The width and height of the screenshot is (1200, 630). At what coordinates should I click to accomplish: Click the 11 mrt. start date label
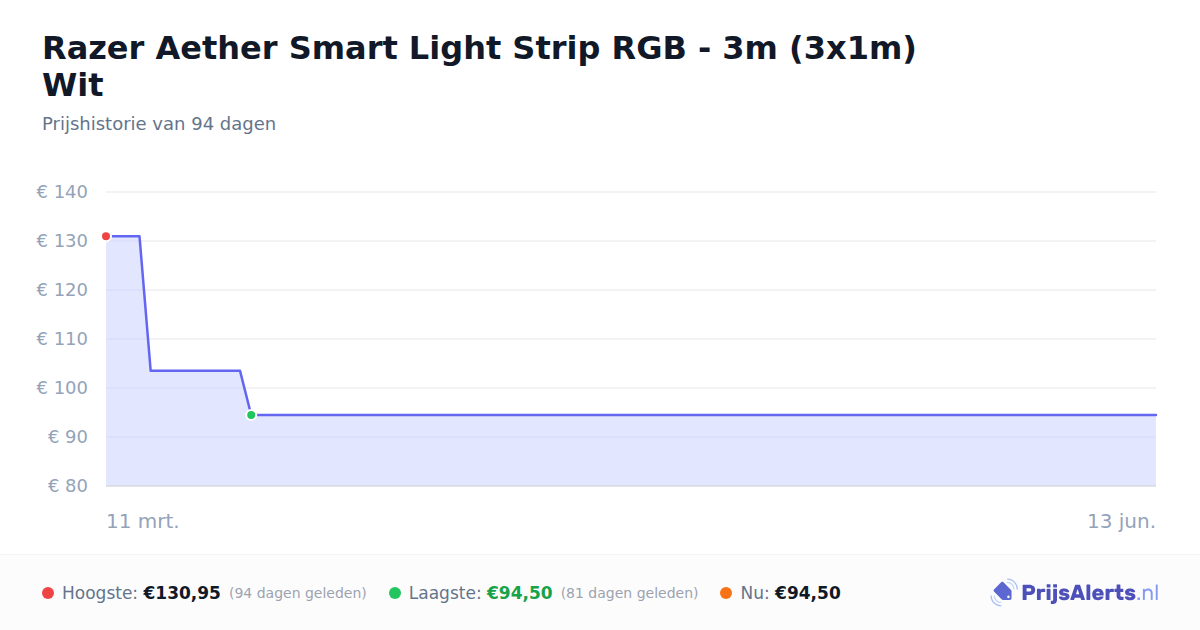point(143,521)
